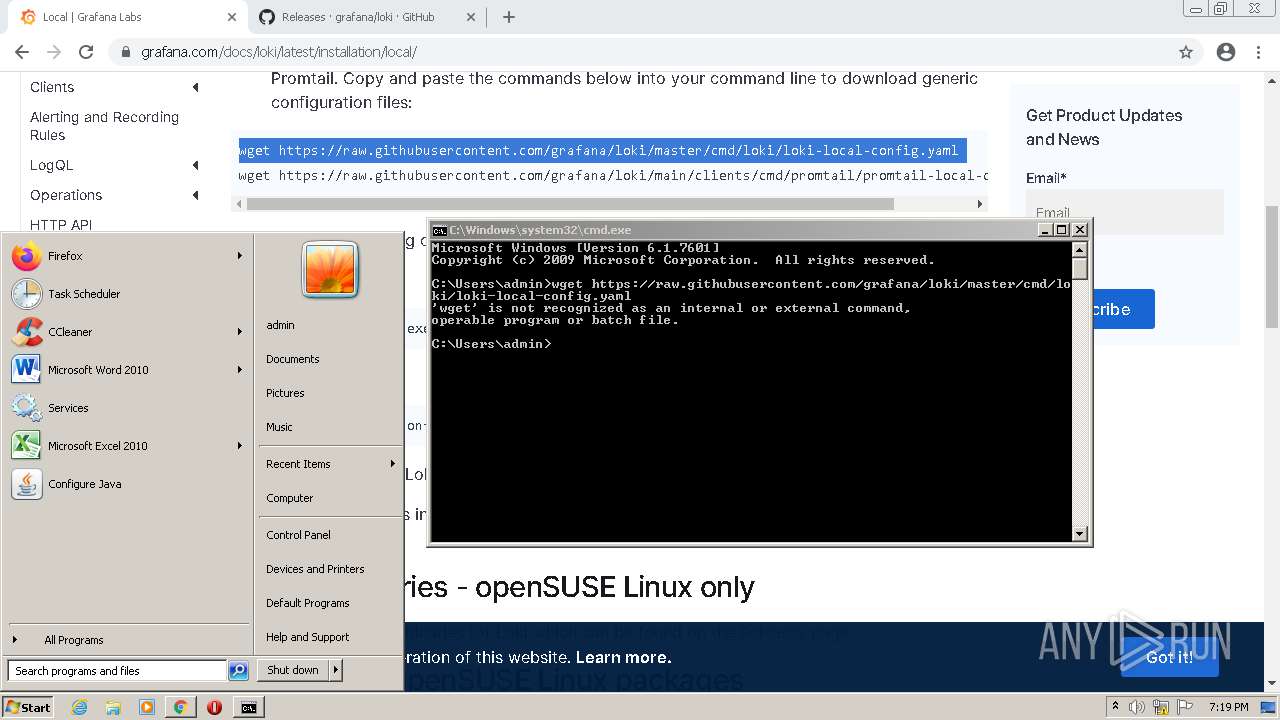
Task: Click the Shut down button
Action: (x=293, y=670)
